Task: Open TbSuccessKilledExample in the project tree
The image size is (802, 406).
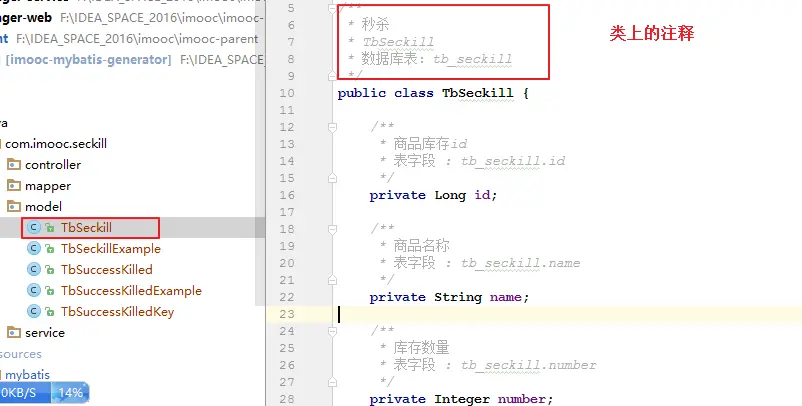Action: (x=131, y=290)
